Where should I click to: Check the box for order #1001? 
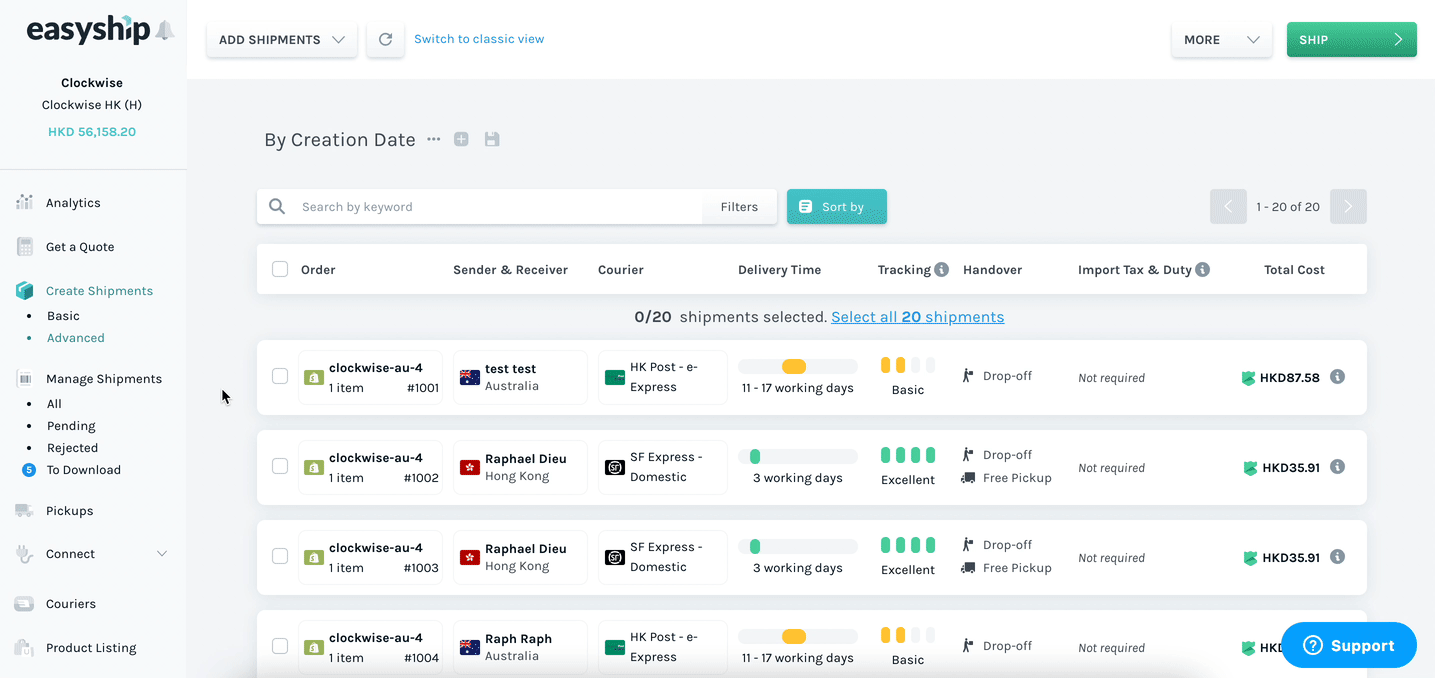(280, 376)
